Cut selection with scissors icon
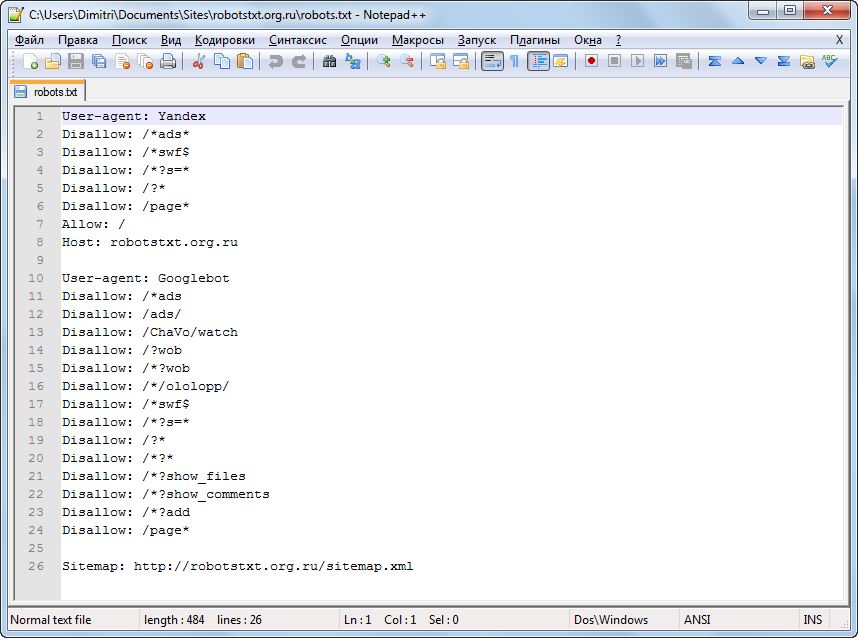Screen dimensions: 858x638 tap(199, 61)
